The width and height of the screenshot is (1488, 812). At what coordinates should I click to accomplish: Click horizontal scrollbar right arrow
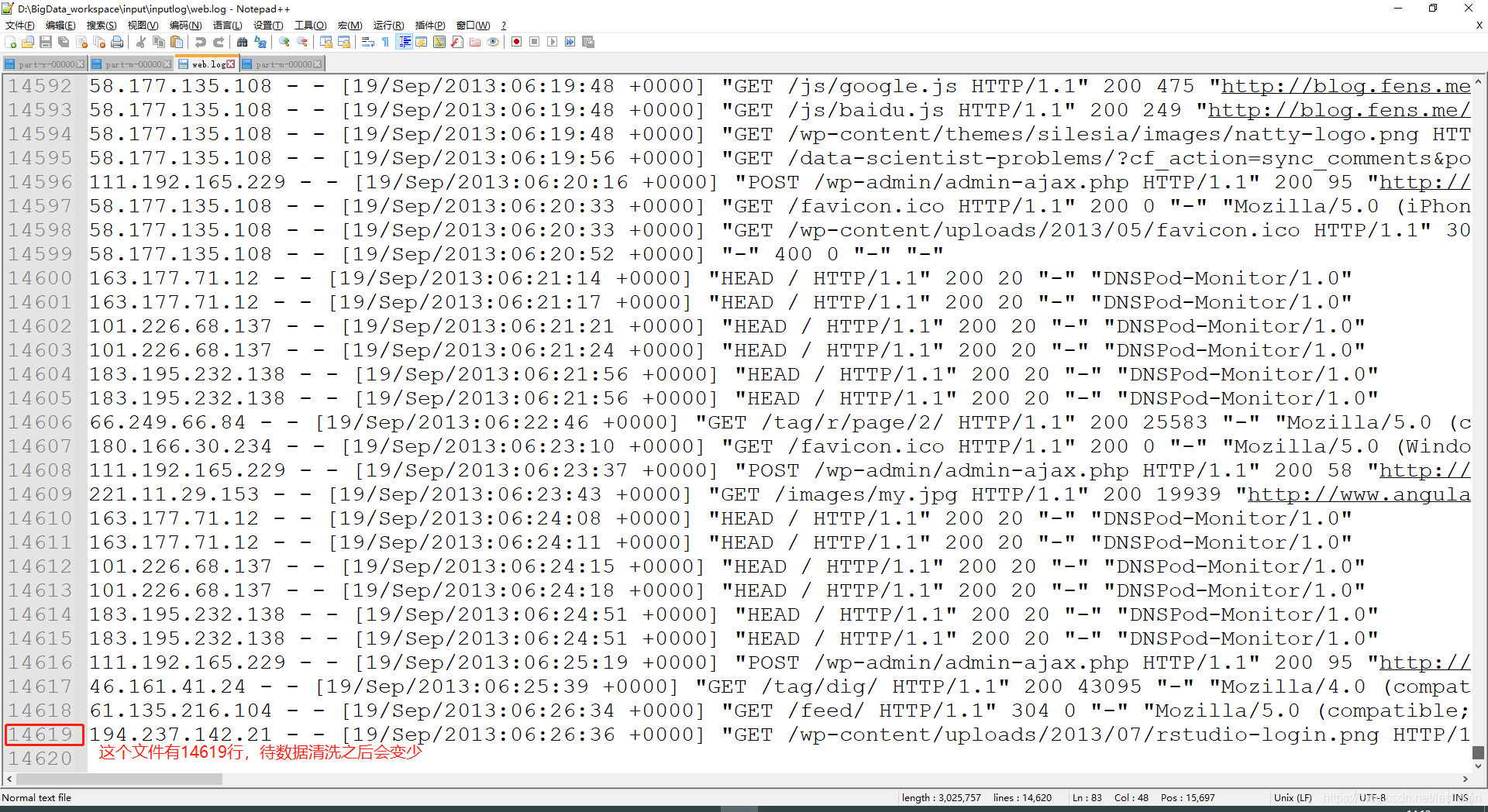pos(1465,779)
